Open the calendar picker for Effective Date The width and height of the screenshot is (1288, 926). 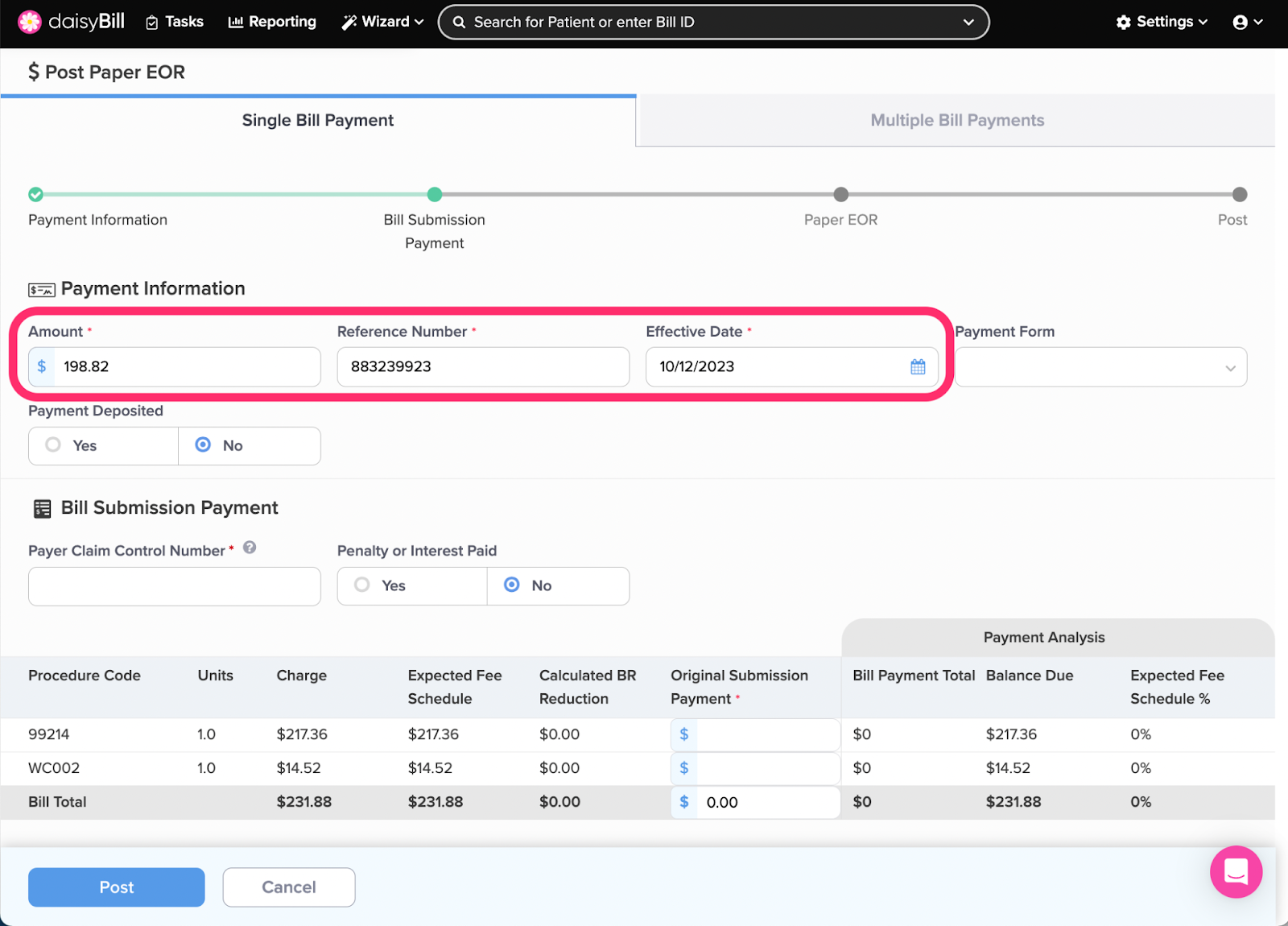[x=918, y=367]
